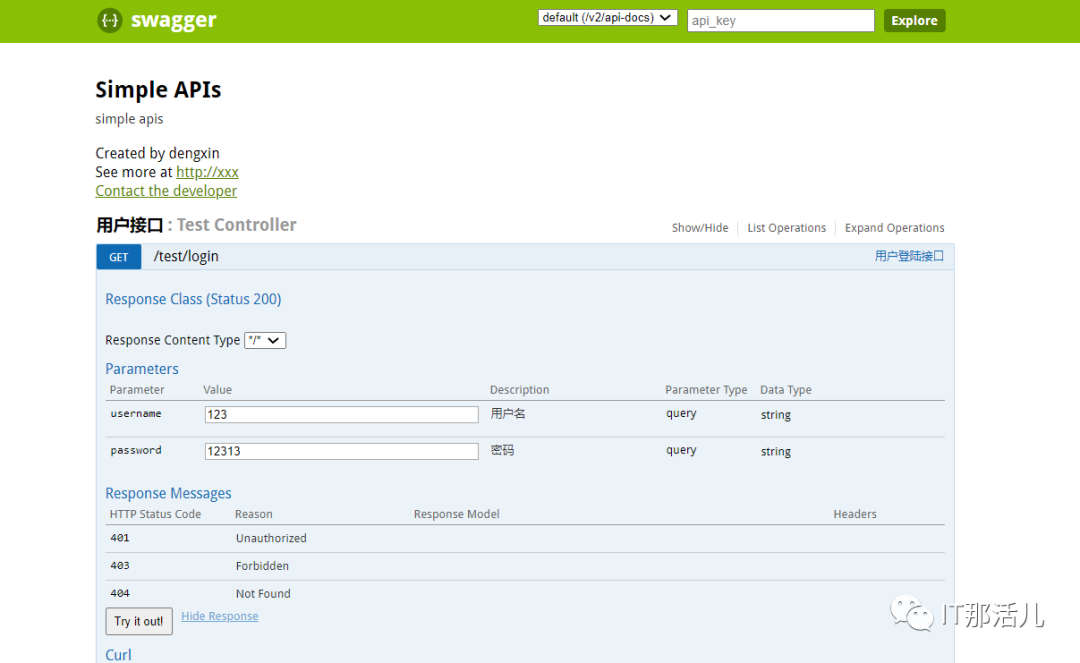Image resolution: width=1080 pixels, height=663 pixels.
Task: Click the Try it out! button
Action: [139, 621]
